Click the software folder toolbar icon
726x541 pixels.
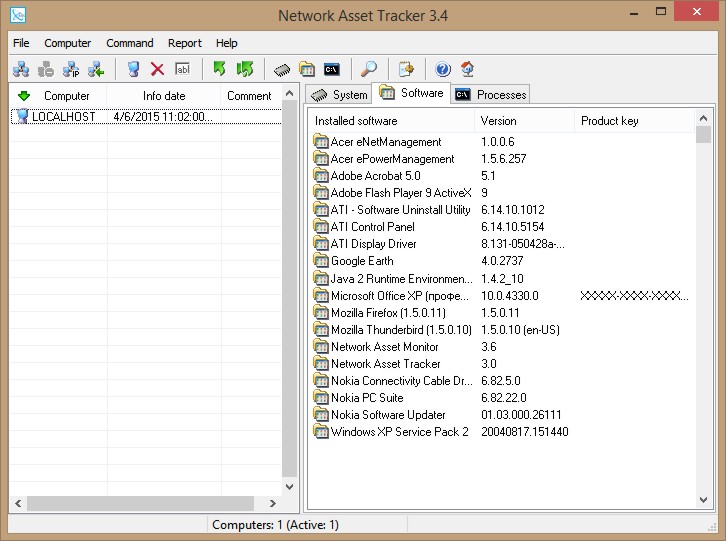[307, 69]
